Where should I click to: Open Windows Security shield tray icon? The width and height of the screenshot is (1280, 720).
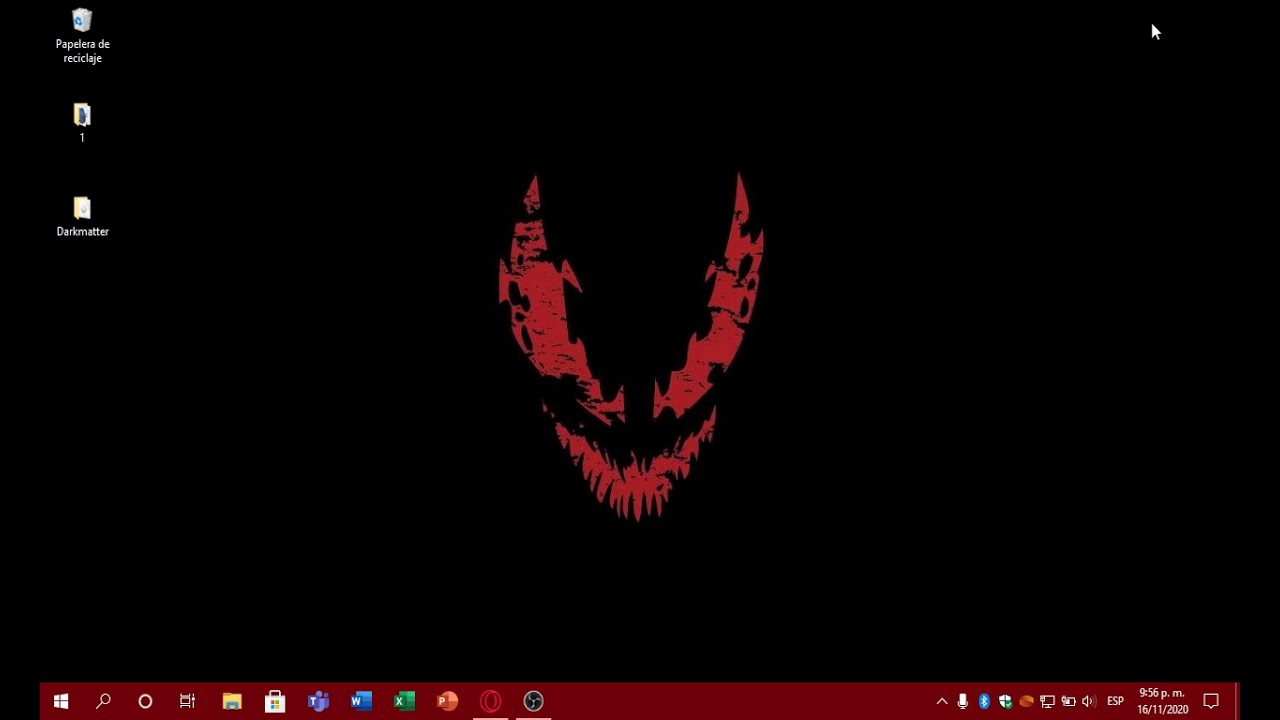1005,701
